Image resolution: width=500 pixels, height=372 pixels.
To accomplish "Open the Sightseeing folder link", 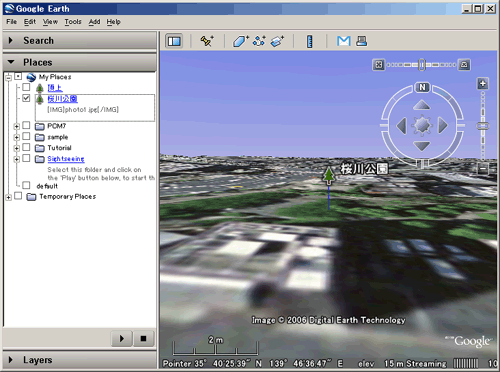I will (66, 159).
